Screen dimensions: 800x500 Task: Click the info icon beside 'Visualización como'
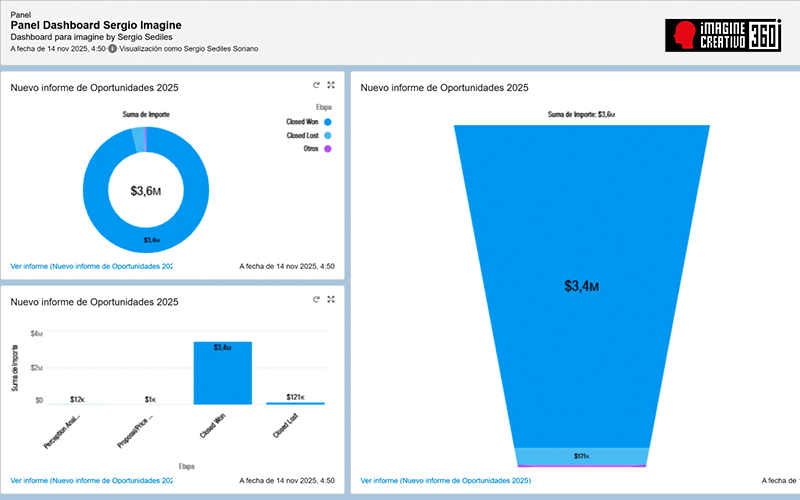coord(112,47)
